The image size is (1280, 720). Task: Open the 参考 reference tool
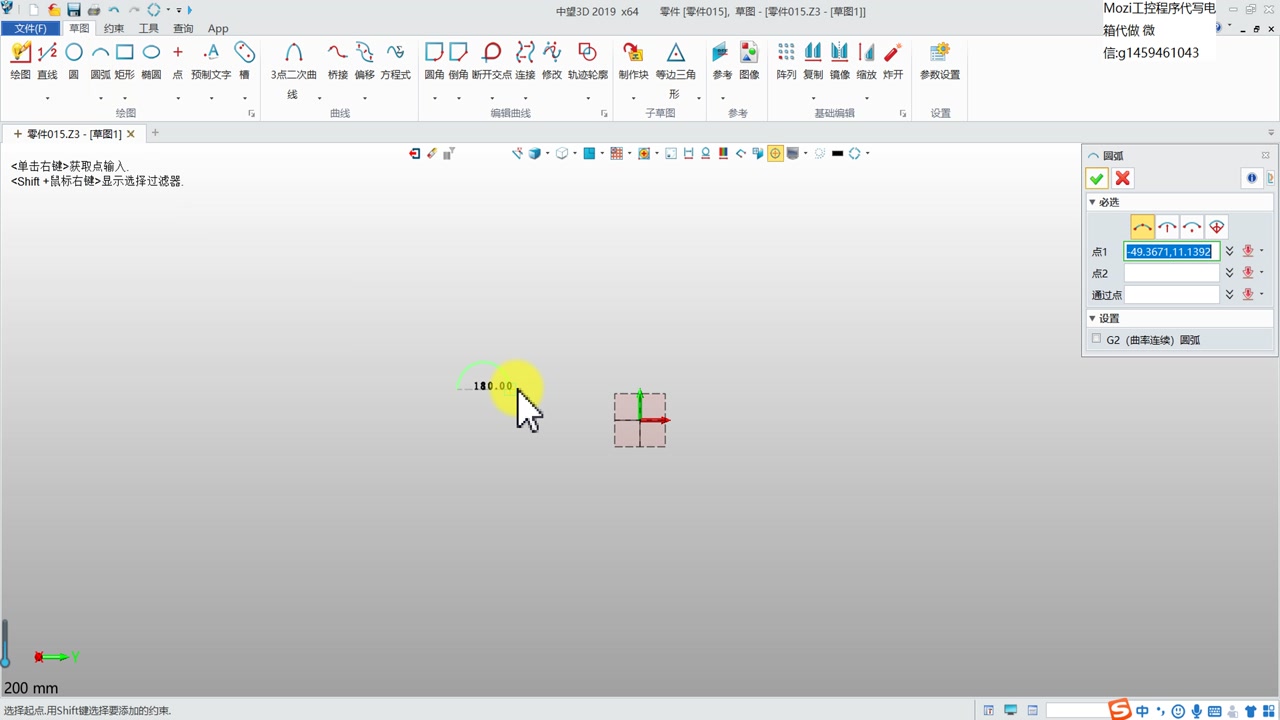[x=722, y=62]
